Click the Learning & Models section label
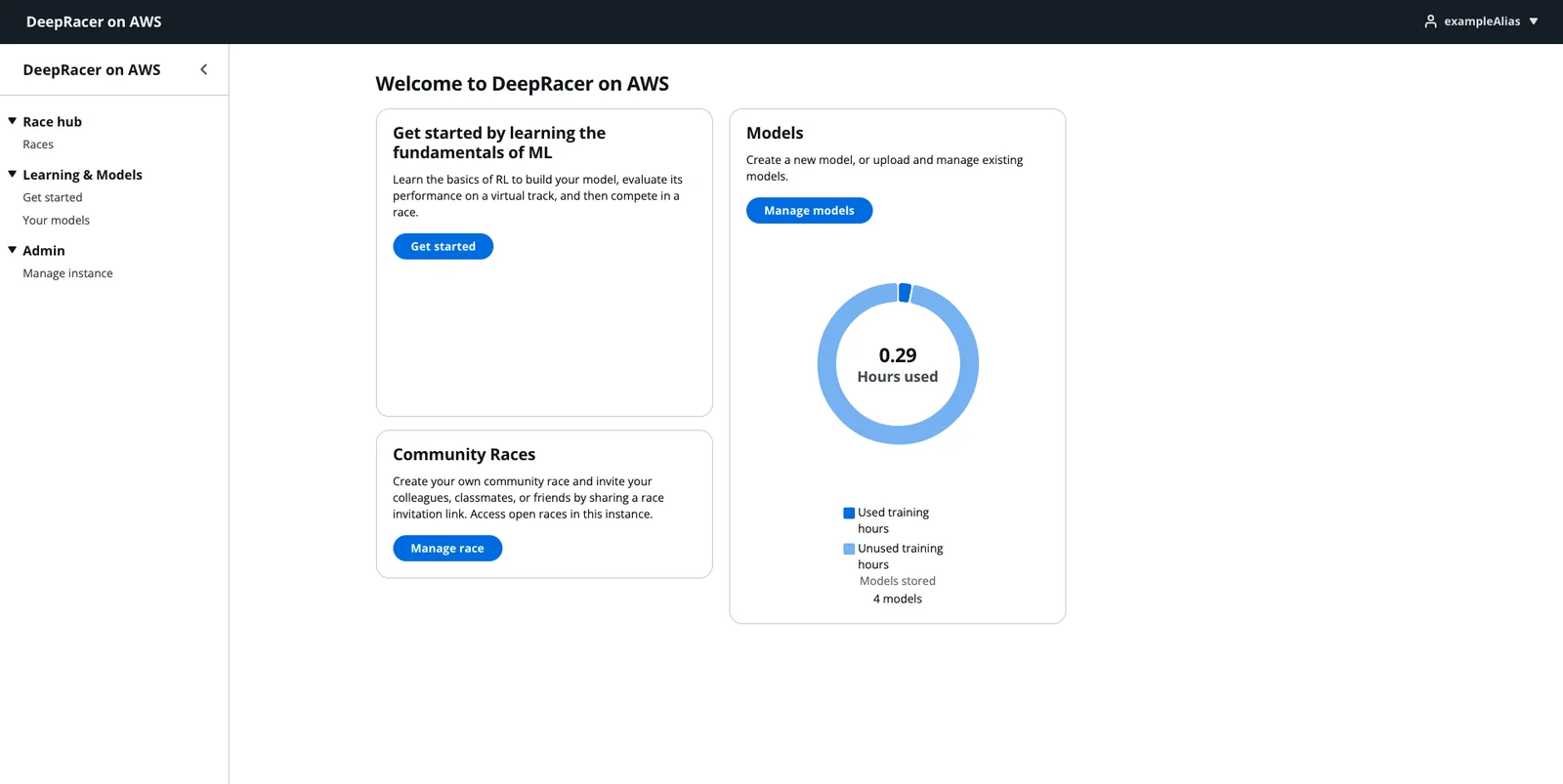1563x784 pixels. 83,175
